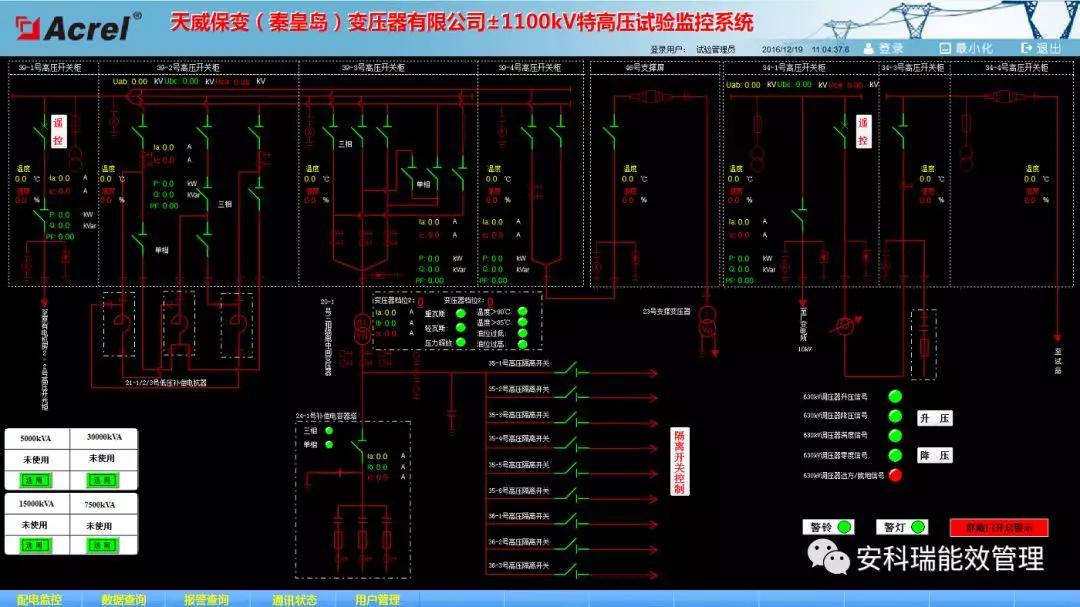Click 遥控 in the 34-1 switch cabinet
This screenshot has height=607, width=1080.
[863, 131]
